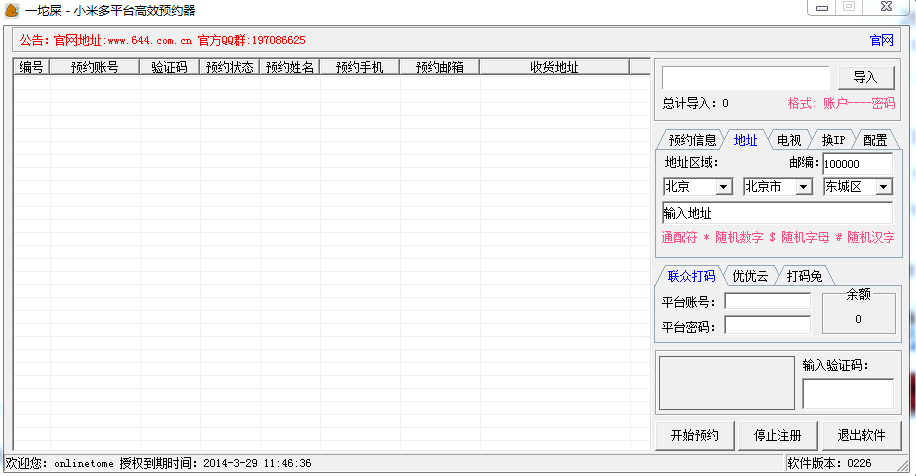The height and width of the screenshot is (476, 916).
Task: Click the 导入 button
Action: 865,77
